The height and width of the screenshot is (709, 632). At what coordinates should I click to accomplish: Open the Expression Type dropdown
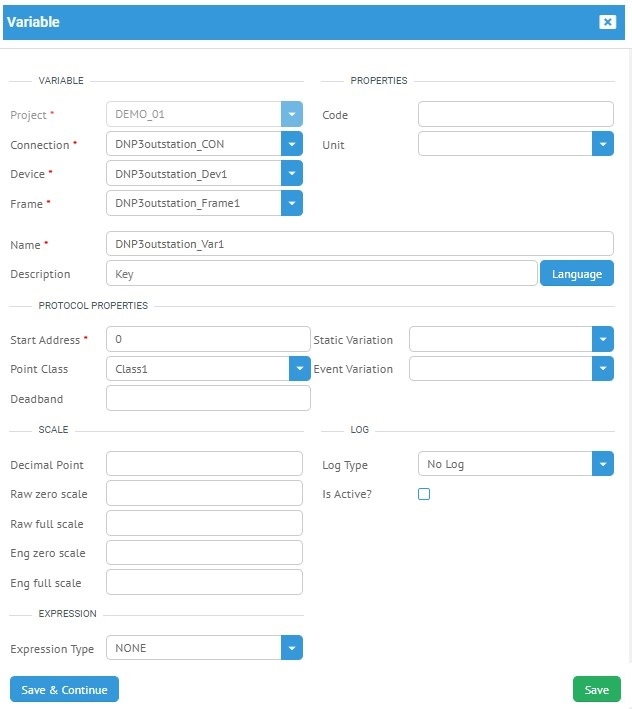291,648
